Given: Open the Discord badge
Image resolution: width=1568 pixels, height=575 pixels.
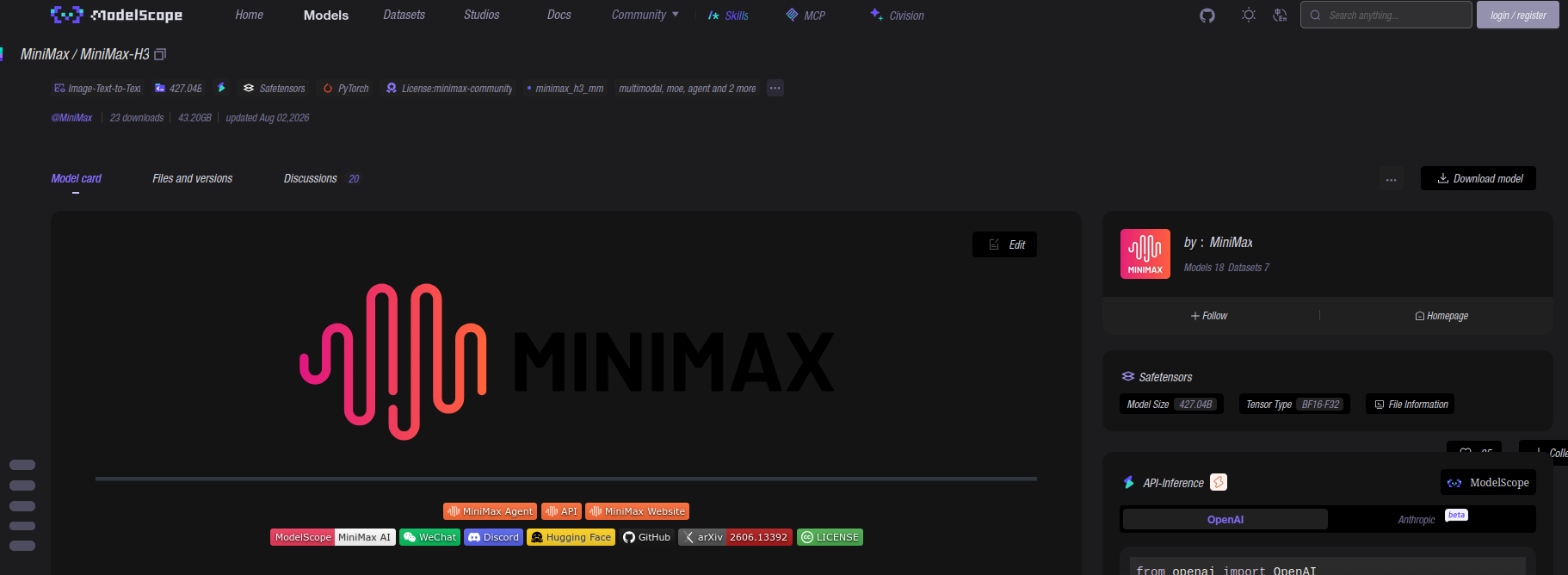Looking at the screenshot, I should pyautogui.click(x=493, y=537).
